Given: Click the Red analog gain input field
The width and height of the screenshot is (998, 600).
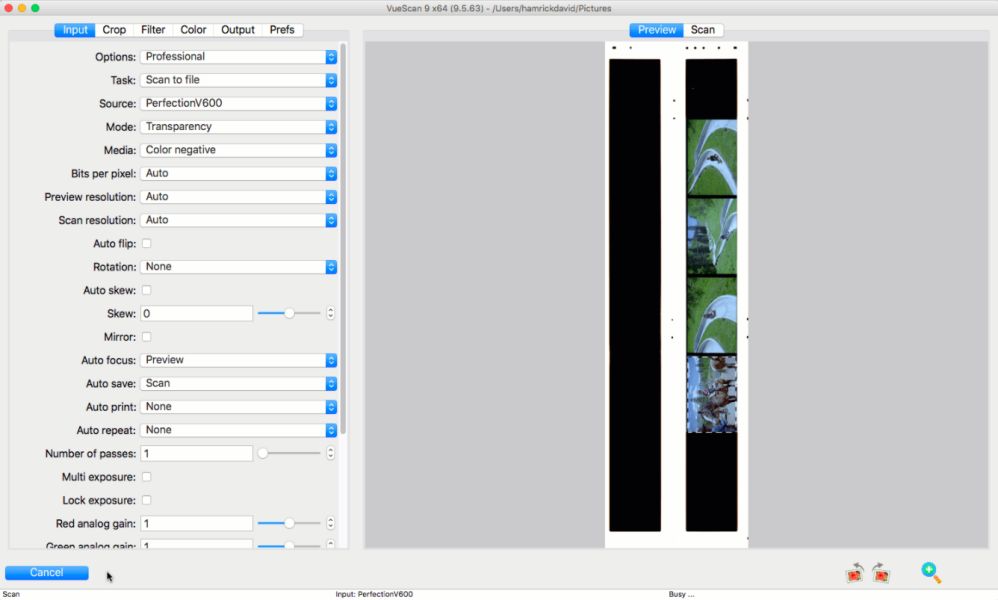Looking at the screenshot, I should coord(196,524).
